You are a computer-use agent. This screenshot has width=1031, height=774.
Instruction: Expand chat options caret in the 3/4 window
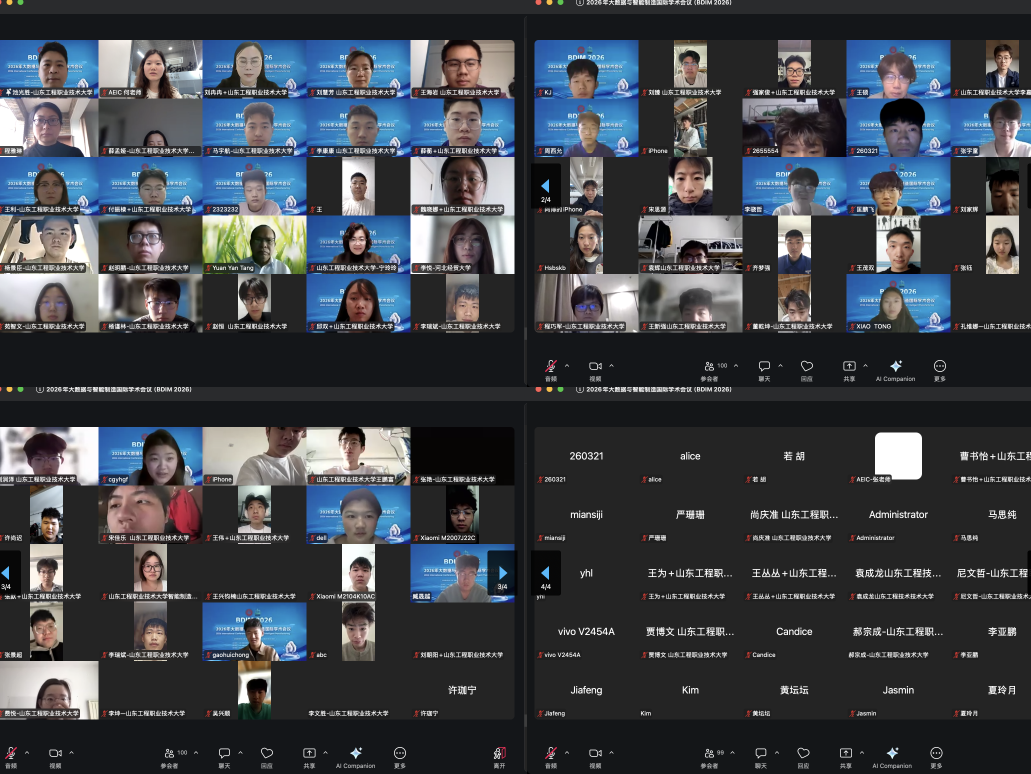tap(241, 753)
